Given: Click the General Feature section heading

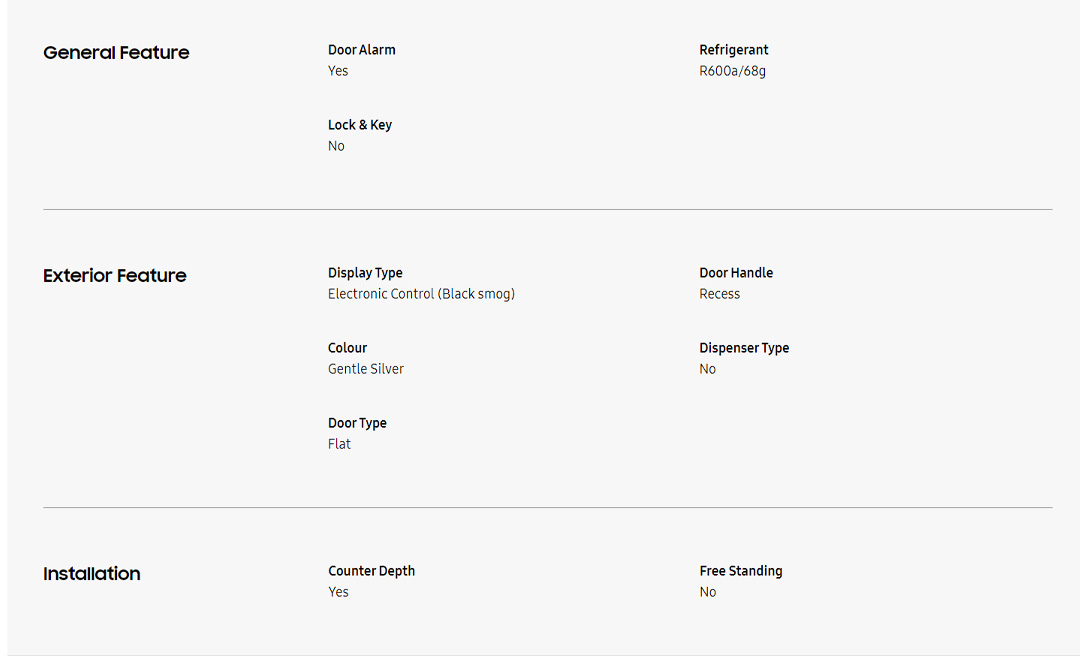Looking at the screenshot, I should 116,53.
